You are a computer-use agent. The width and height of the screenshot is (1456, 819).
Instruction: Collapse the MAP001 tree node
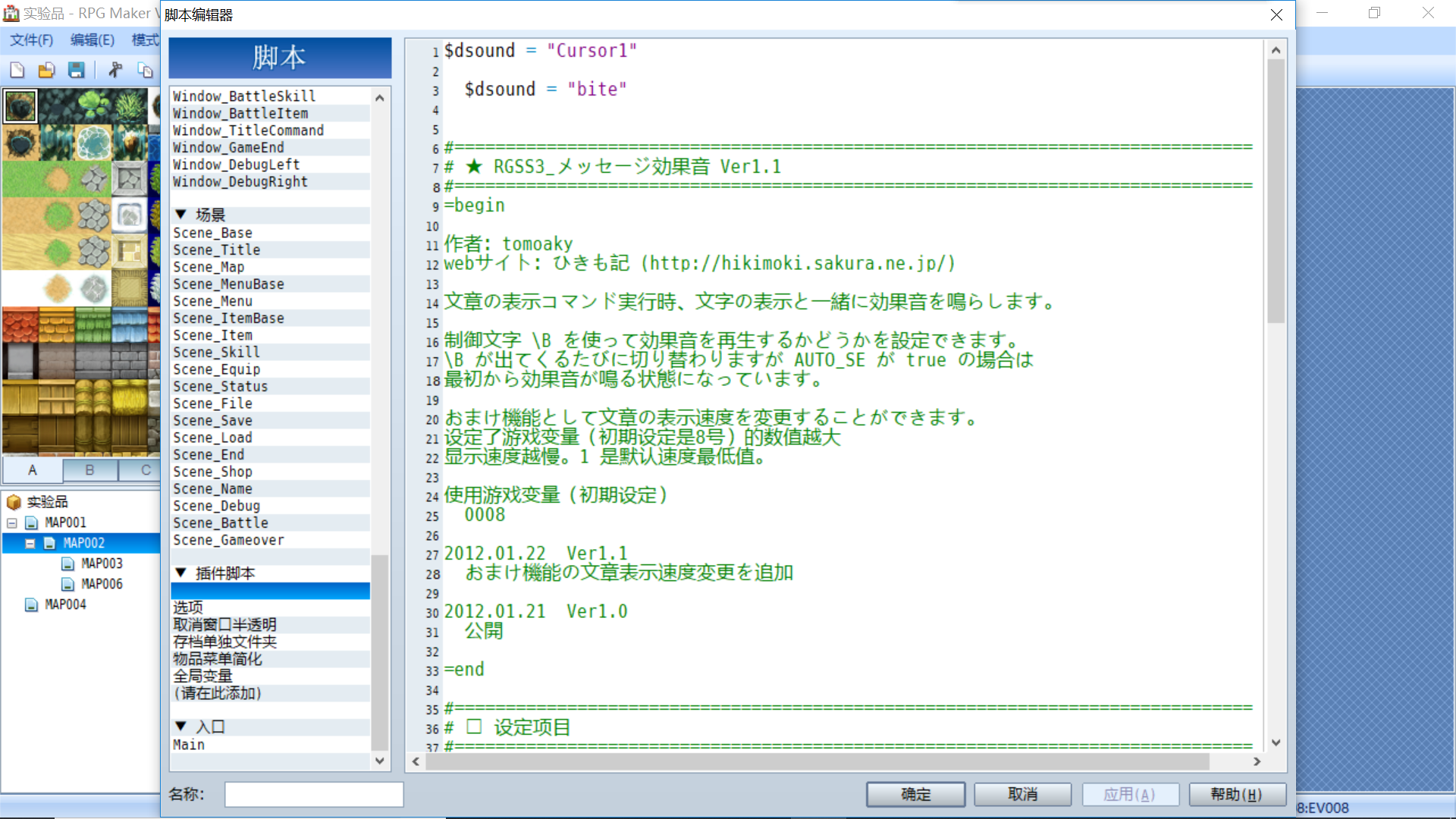coord(12,523)
